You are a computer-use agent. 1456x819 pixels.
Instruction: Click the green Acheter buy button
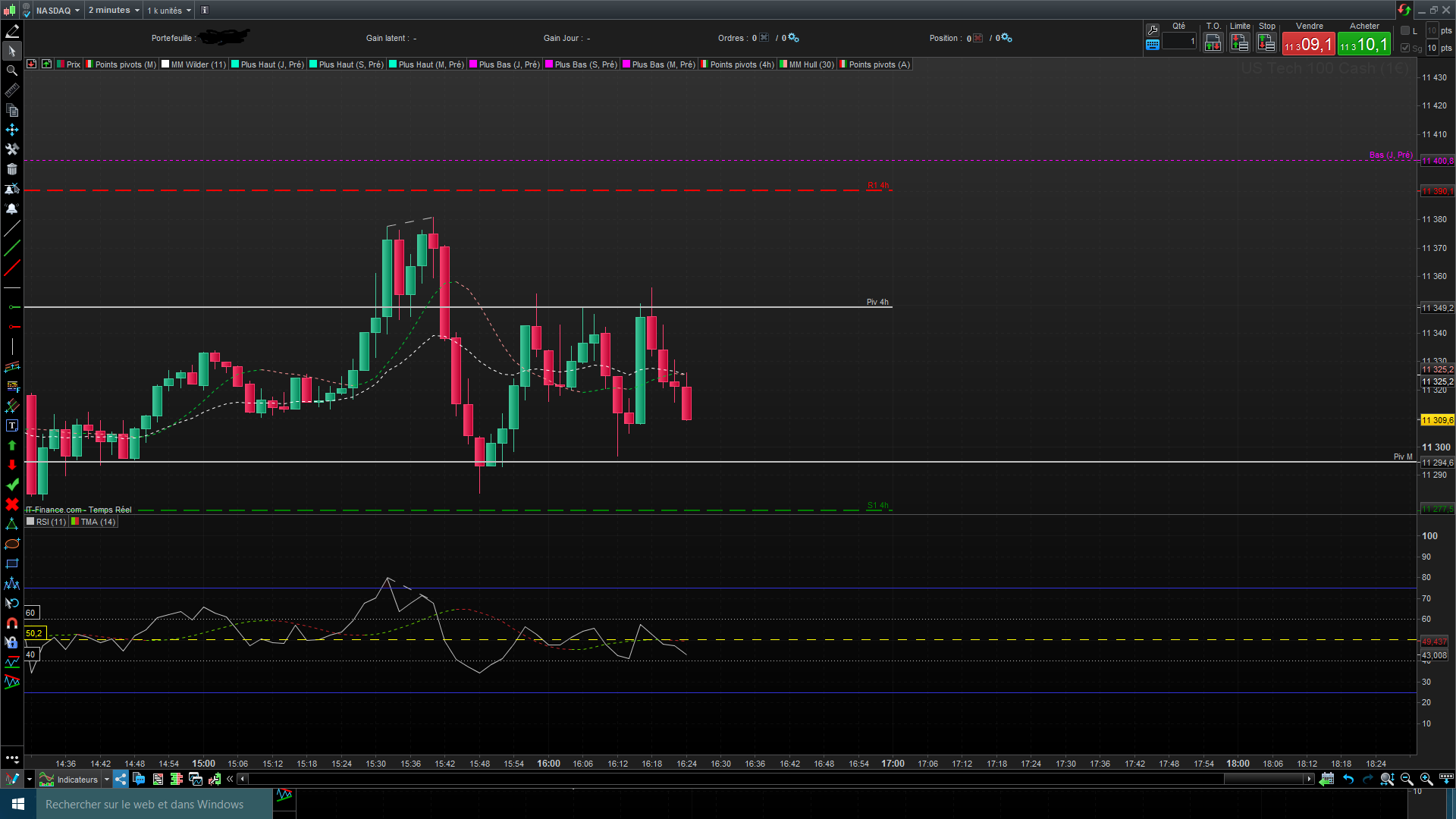1364,44
